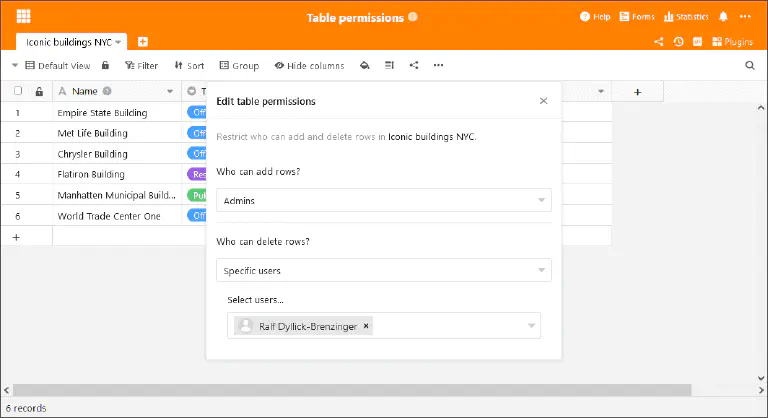768x418 pixels.
Task: Open the row color paint bucket icon
Action: tap(364, 65)
